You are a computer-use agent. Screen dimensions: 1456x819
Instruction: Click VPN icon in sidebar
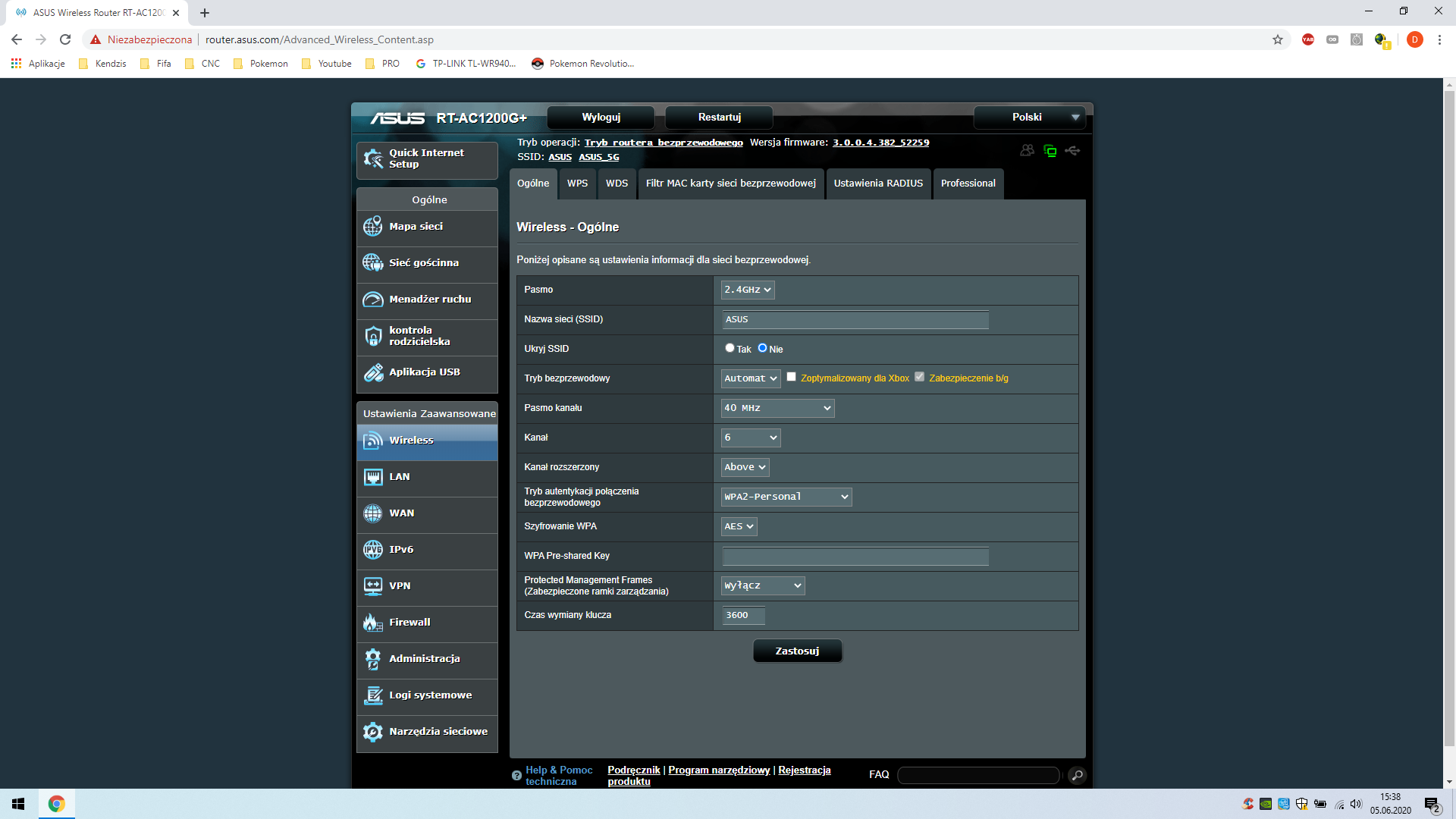373,586
